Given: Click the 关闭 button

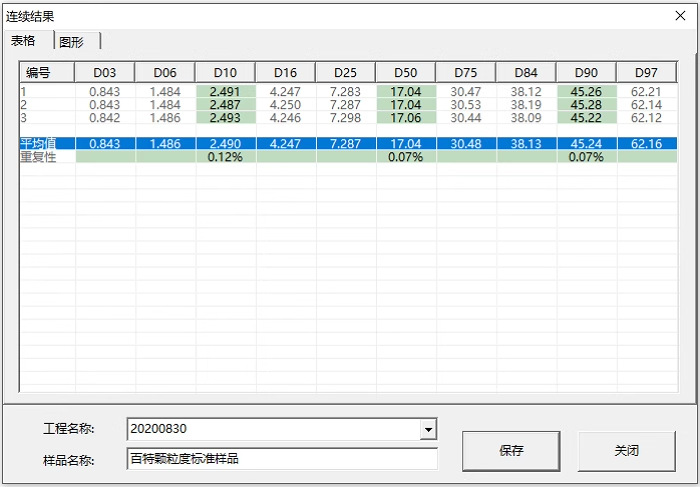Looking at the screenshot, I should 627,450.
